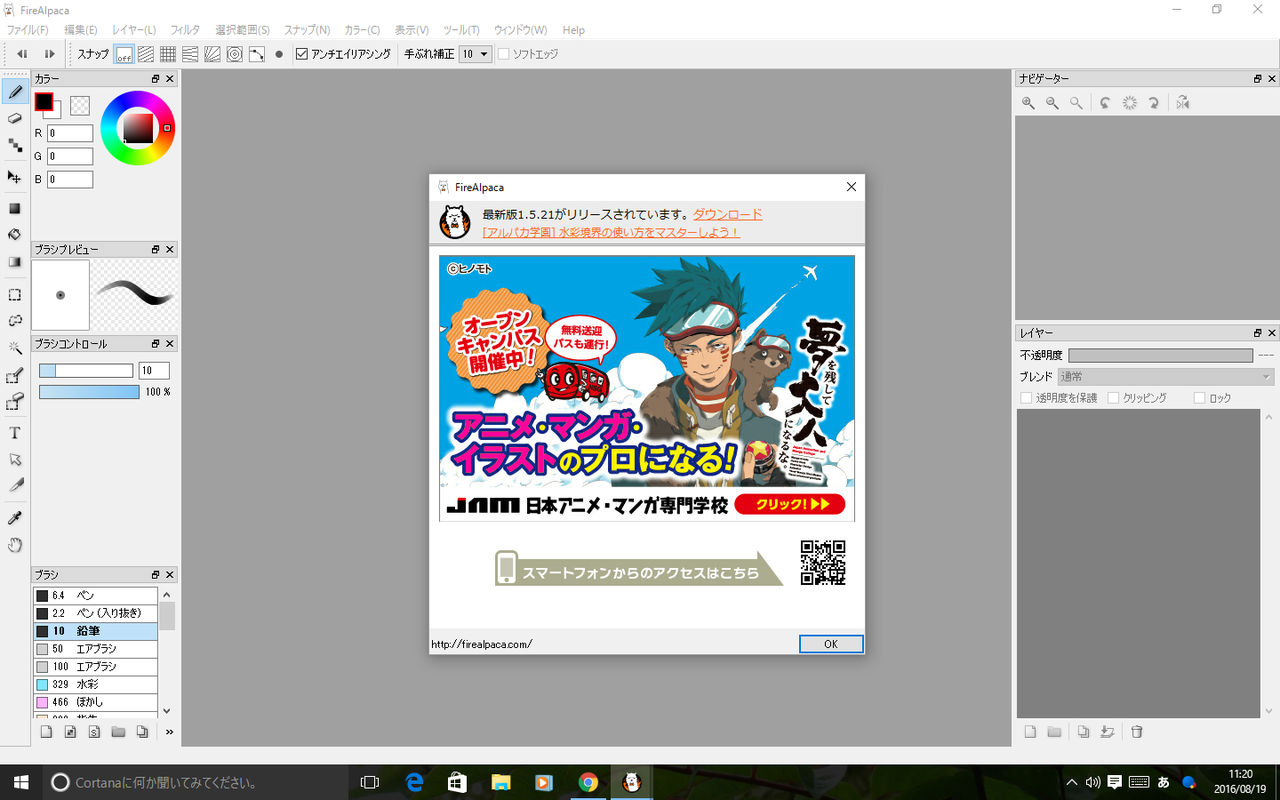Image resolution: width=1280 pixels, height=800 pixels.
Task: Select the Divide/knife tool below operation tool
Action: pos(15,485)
